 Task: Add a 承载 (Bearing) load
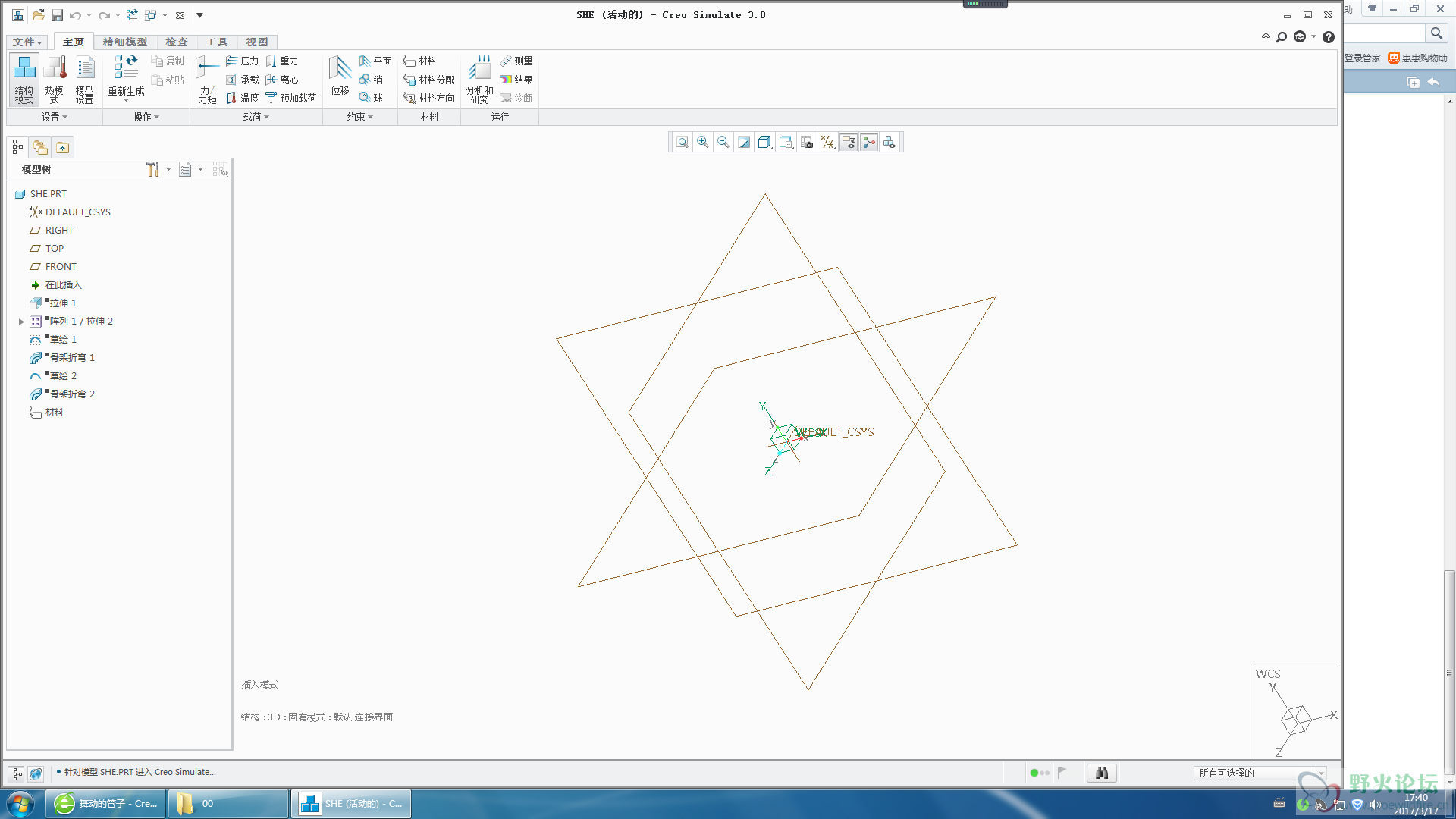(242, 80)
